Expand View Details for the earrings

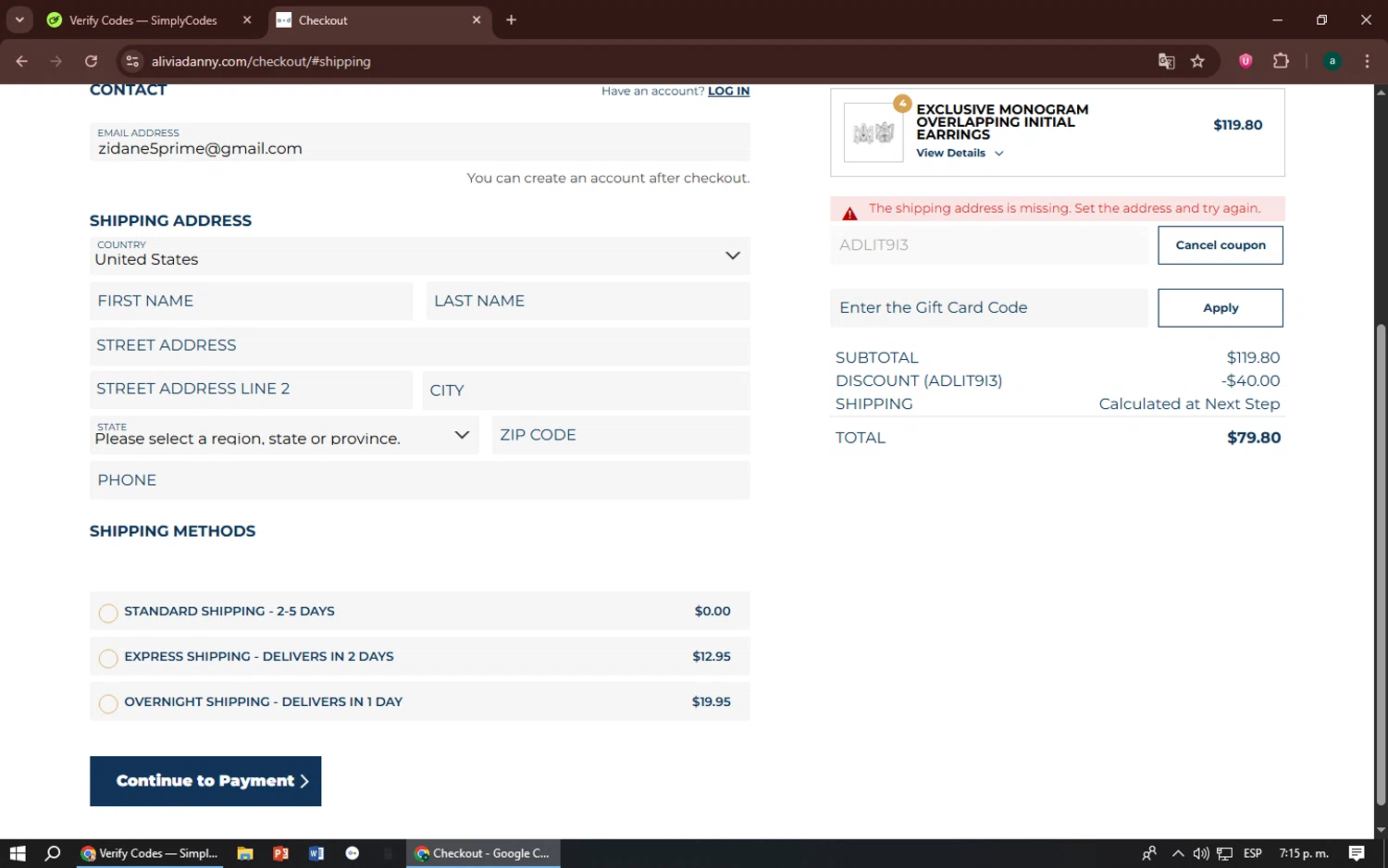[x=960, y=153]
